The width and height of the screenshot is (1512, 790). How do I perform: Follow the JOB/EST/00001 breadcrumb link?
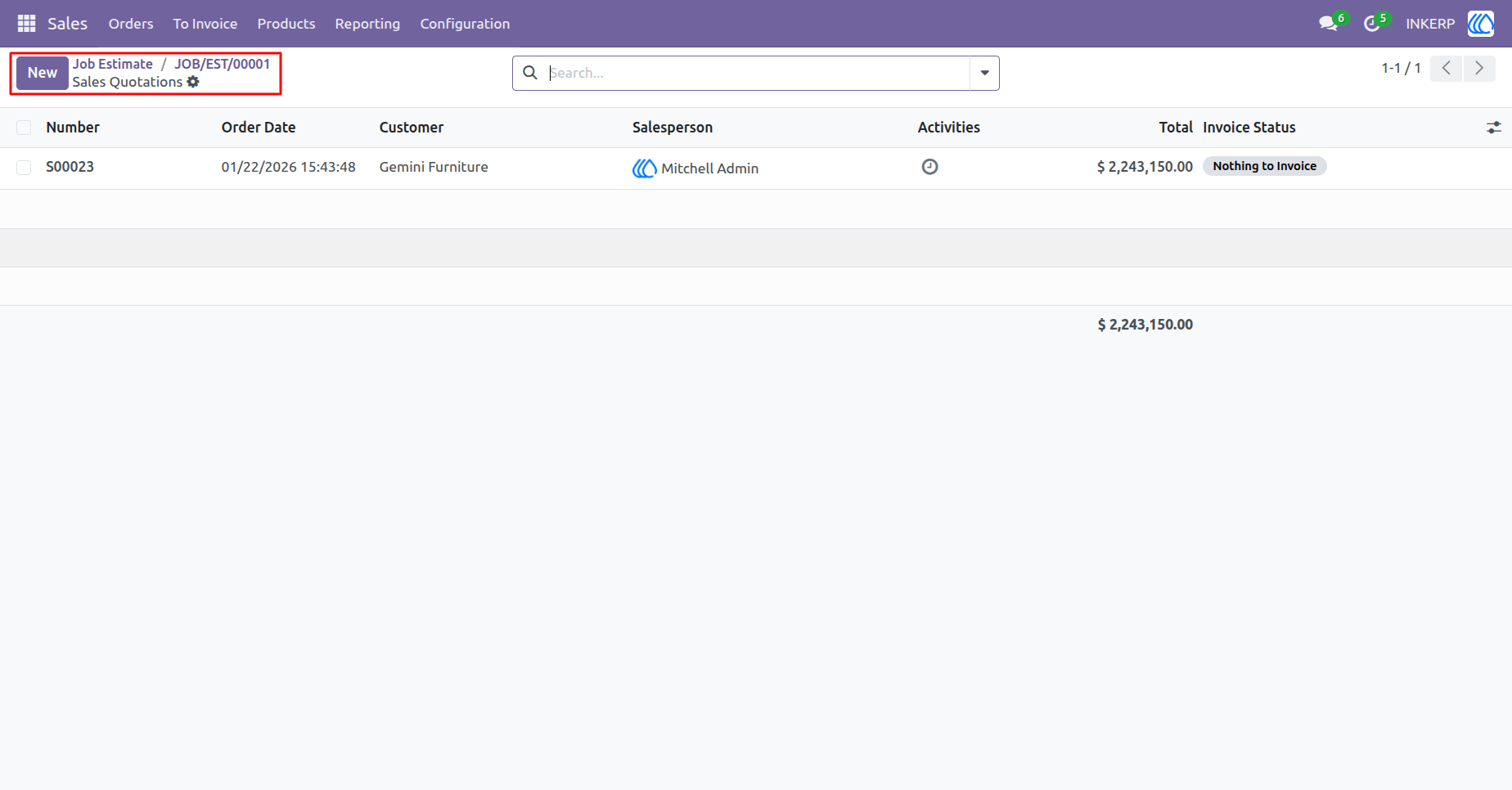pos(222,64)
